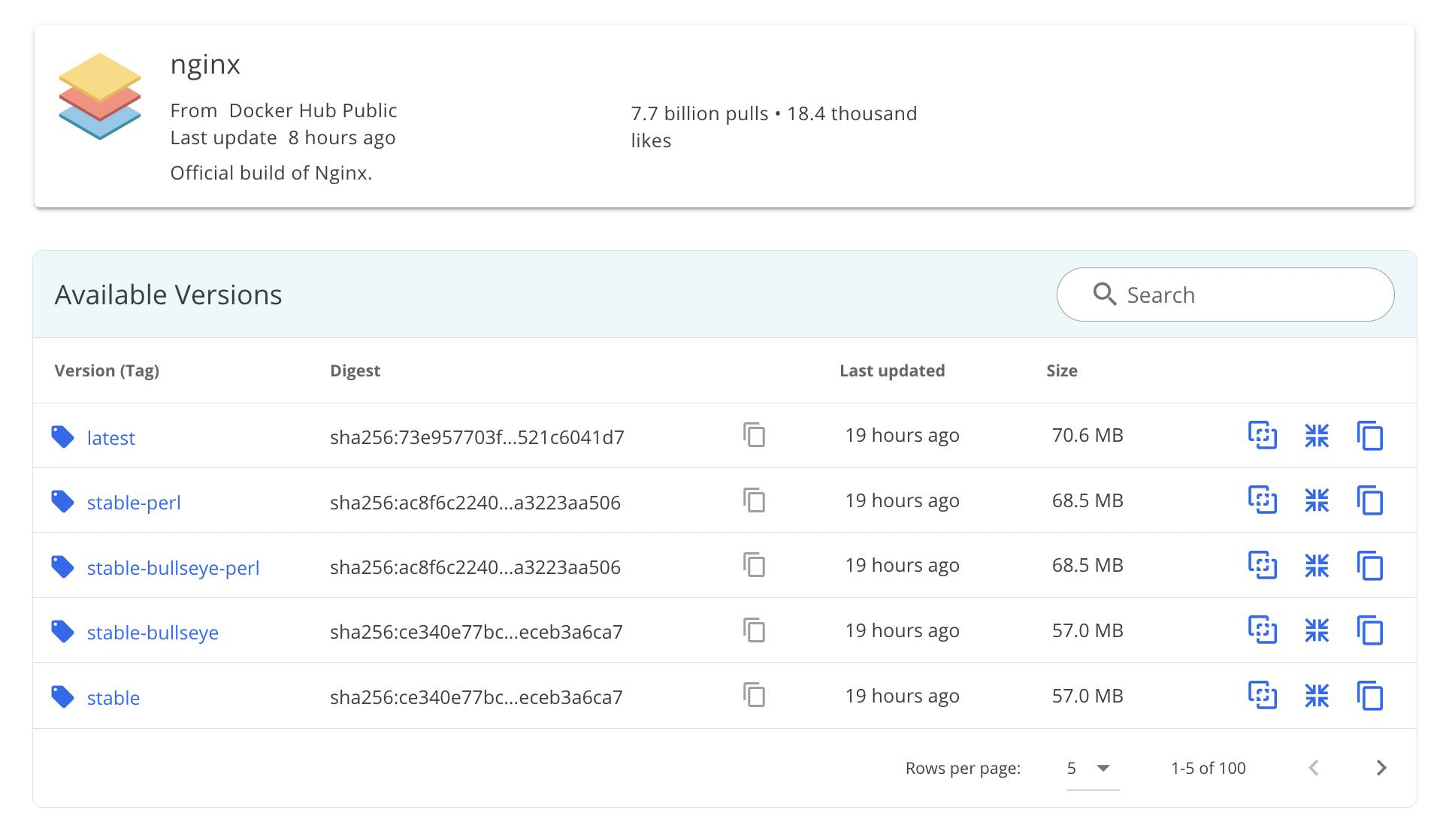The width and height of the screenshot is (1452, 840).
Task: Click the 70.6 MB size value
Action: tap(1087, 435)
